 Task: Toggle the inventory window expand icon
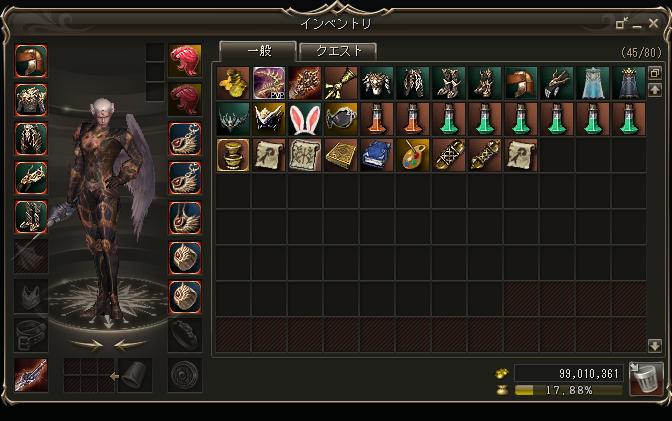[621, 23]
